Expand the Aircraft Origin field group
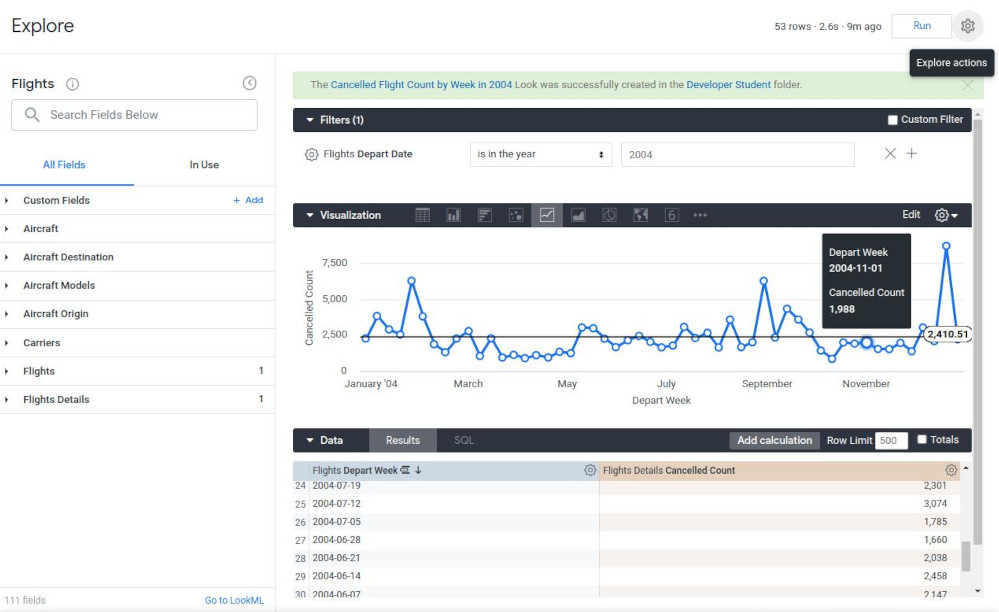 pos(6,314)
